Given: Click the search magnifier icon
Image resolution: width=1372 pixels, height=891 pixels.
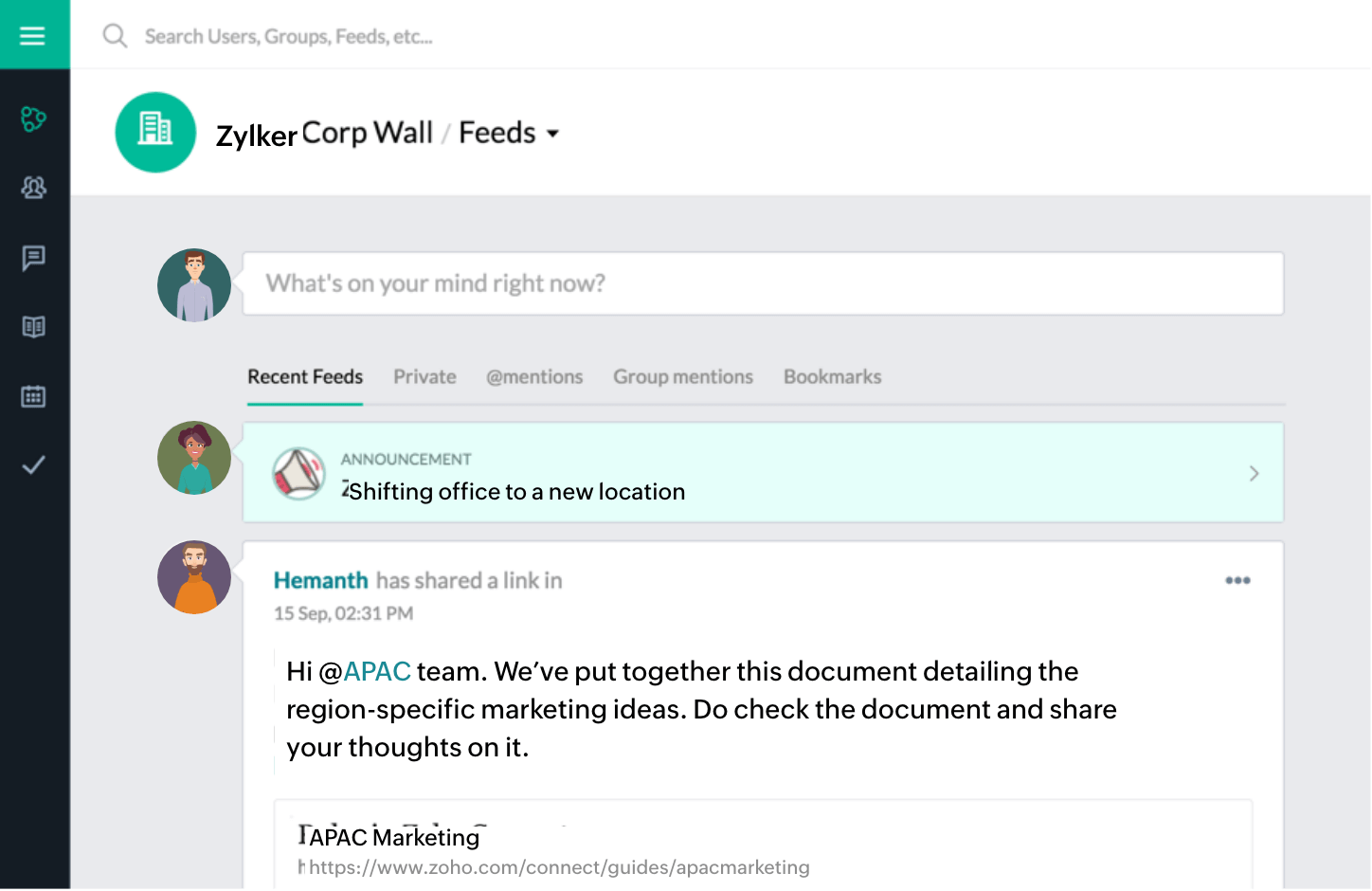Looking at the screenshot, I should 115,37.
